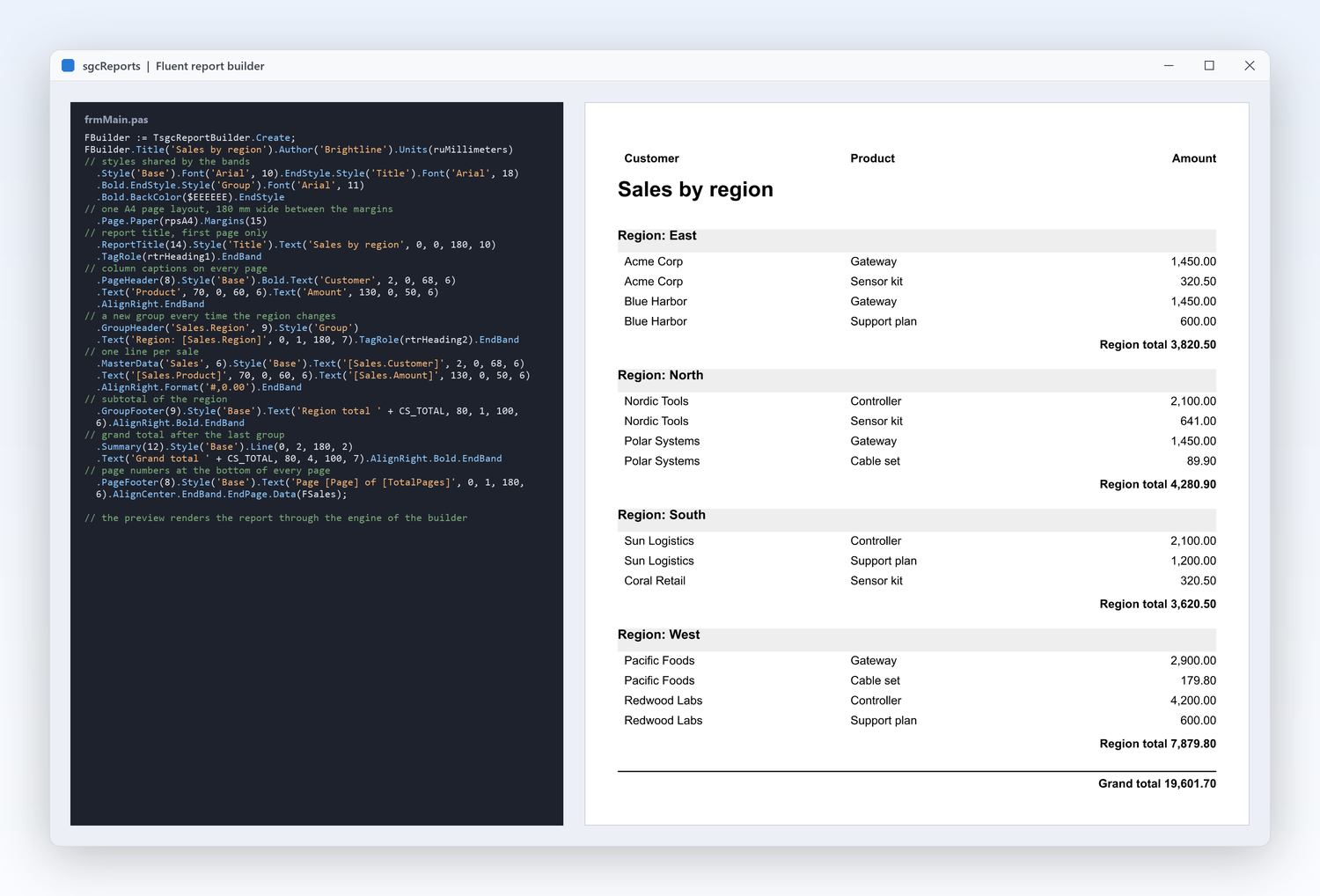Click the ".AlignRight.EndBand" code line
This screenshot has height=896, width=1320.
pyautogui.click(x=150, y=305)
